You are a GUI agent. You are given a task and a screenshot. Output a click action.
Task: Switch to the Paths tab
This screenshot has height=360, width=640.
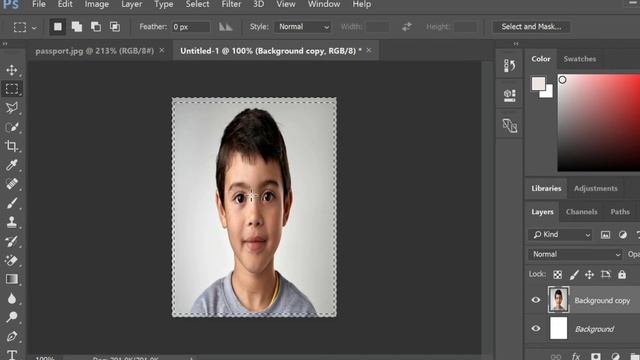tap(620, 212)
